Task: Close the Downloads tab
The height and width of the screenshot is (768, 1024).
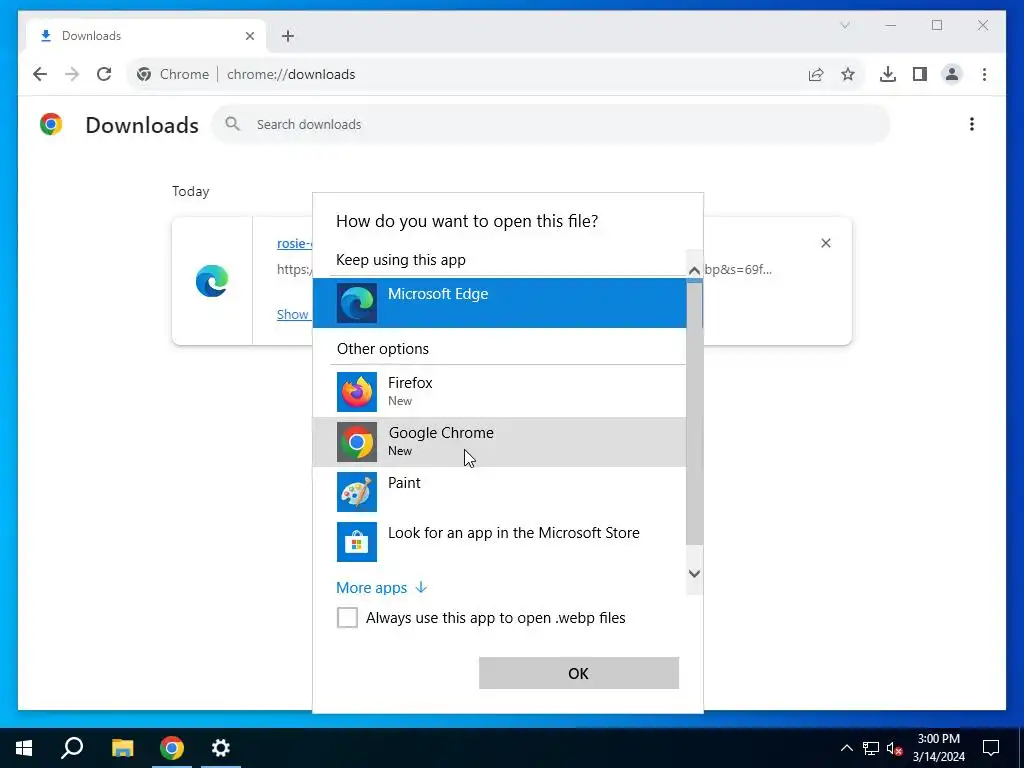Action: (x=249, y=36)
